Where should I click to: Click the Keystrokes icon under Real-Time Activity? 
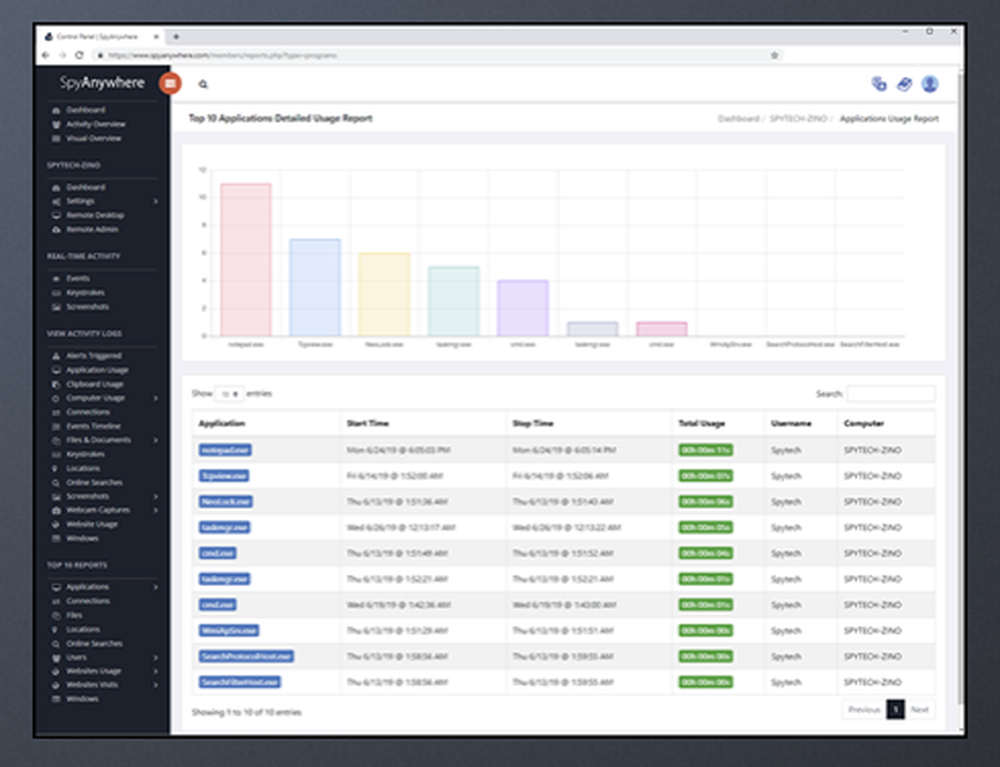(x=56, y=293)
